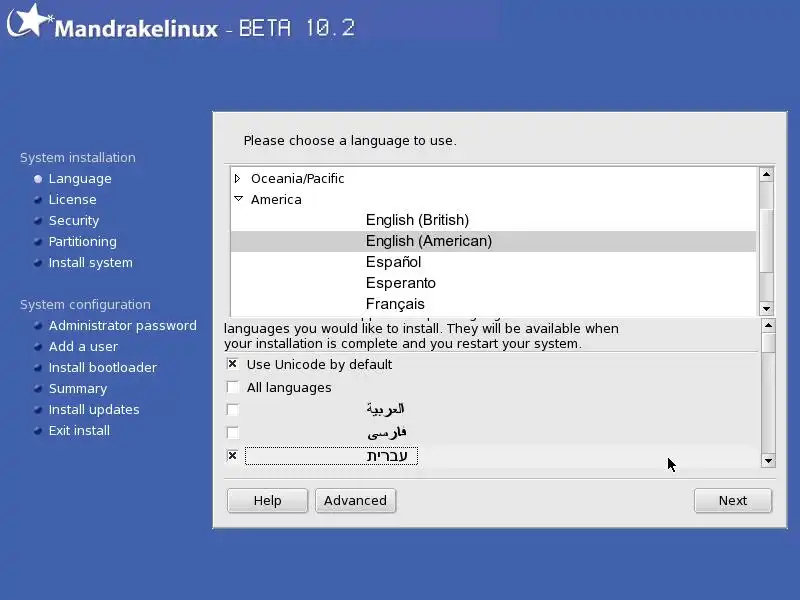Click the System configuration heading
The width and height of the screenshot is (800, 600).
[x=85, y=305]
